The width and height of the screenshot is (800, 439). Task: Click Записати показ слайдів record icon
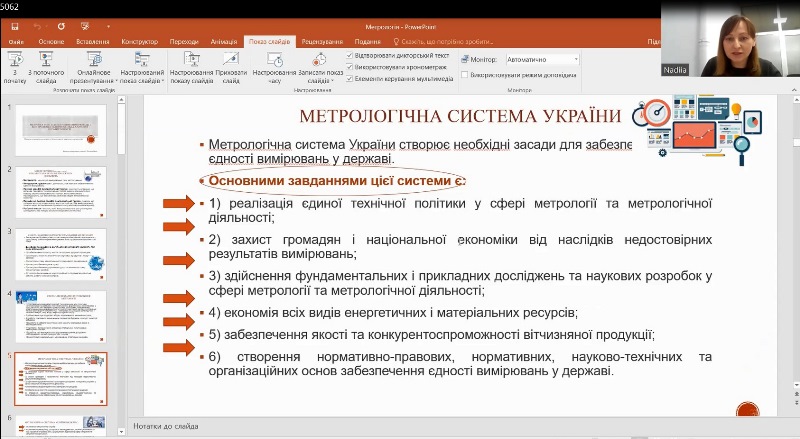[320, 67]
